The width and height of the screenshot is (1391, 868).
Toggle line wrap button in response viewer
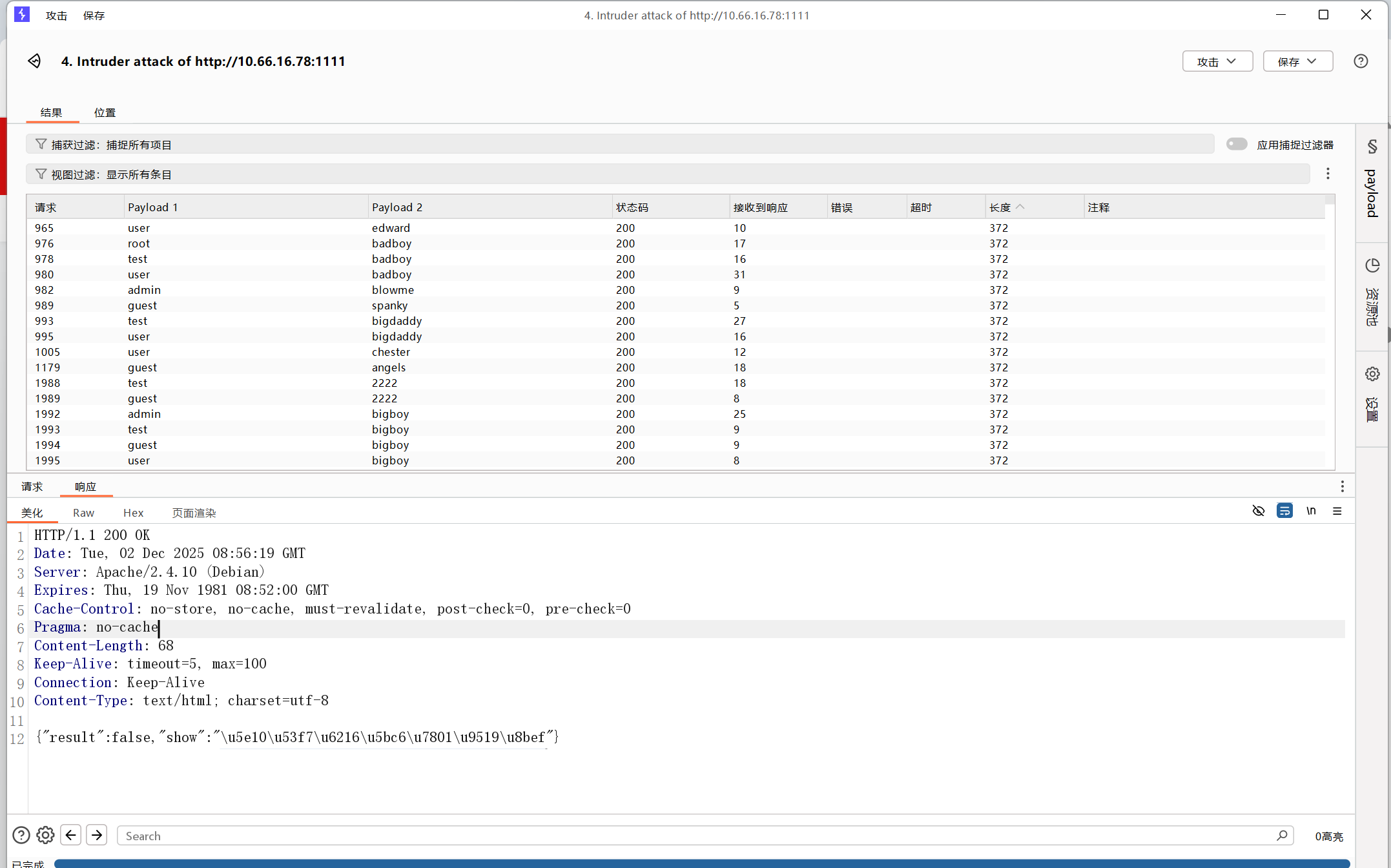tap(1284, 511)
